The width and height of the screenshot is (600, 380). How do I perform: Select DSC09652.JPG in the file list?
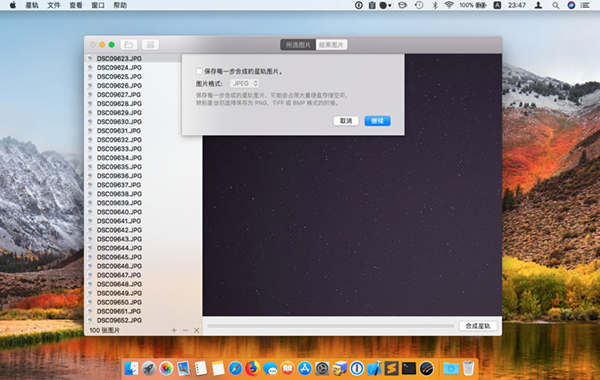(x=143, y=320)
